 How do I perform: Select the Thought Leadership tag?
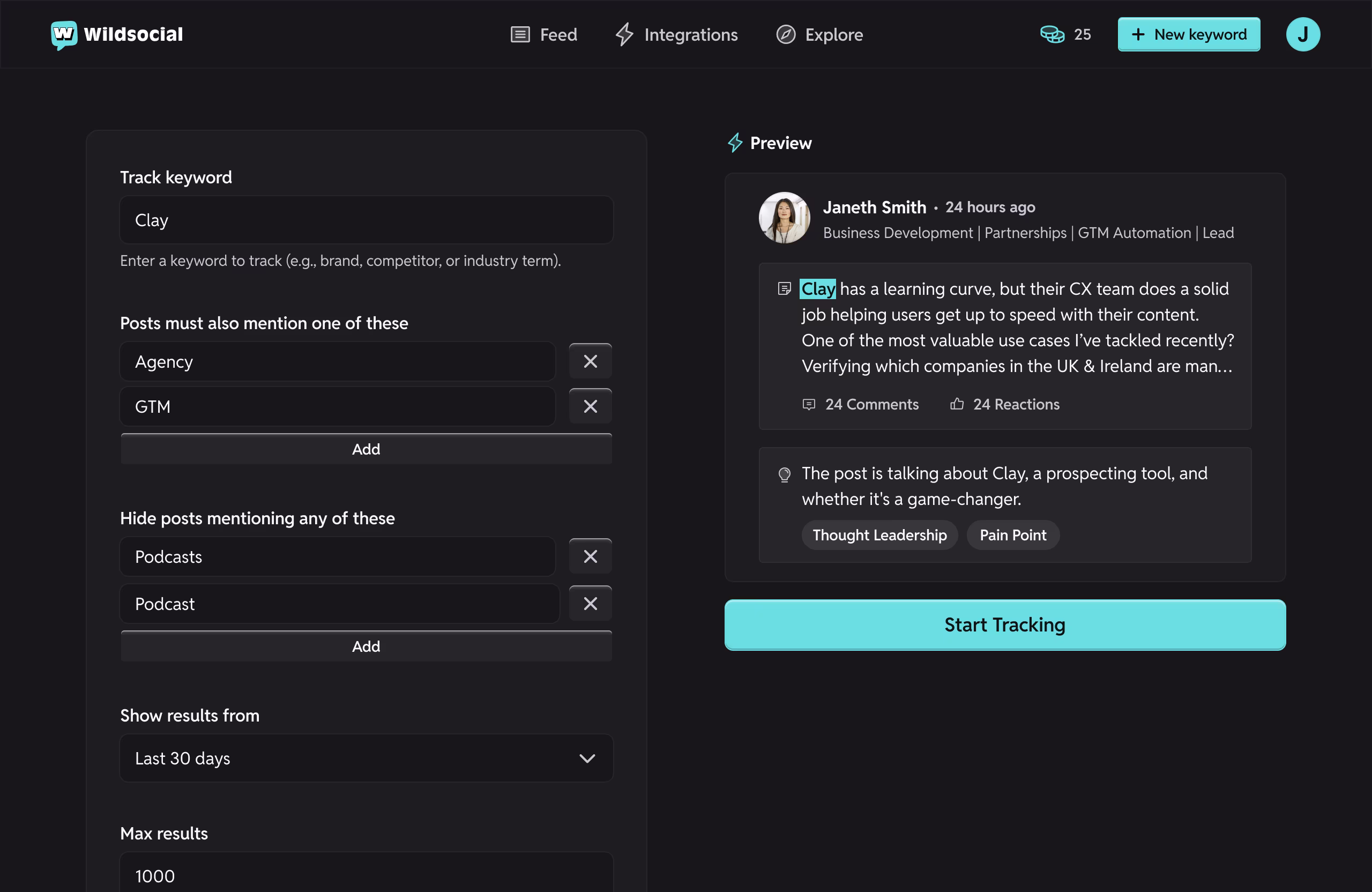pyautogui.click(x=879, y=535)
